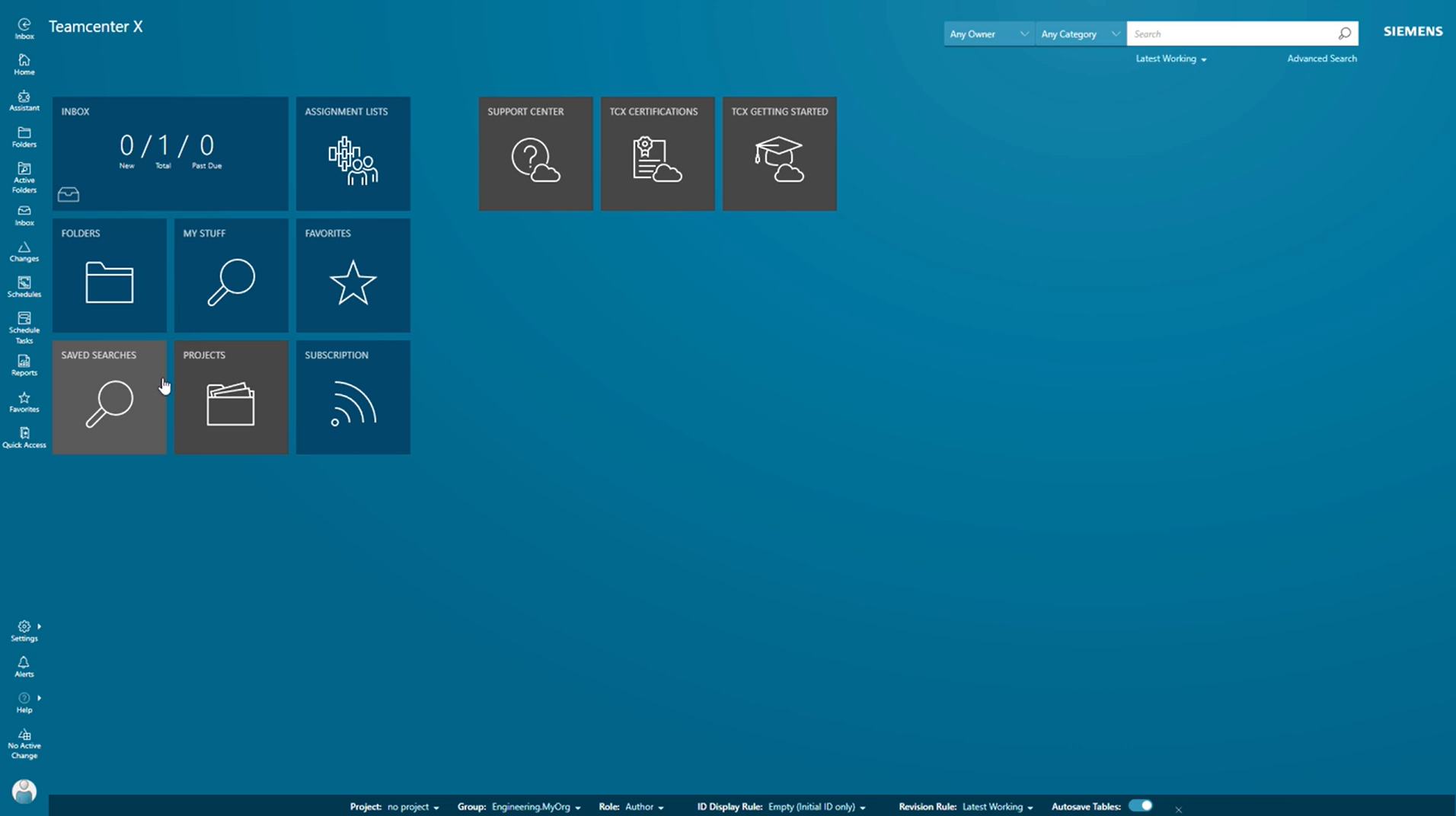Screen dimensions: 1456x816
Task: Open the Assistant from the sidebar
Action: (x=24, y=100)
